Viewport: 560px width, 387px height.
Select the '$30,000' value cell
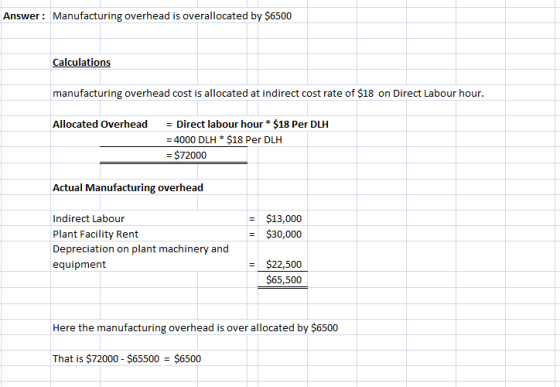(x=284, y=234)
